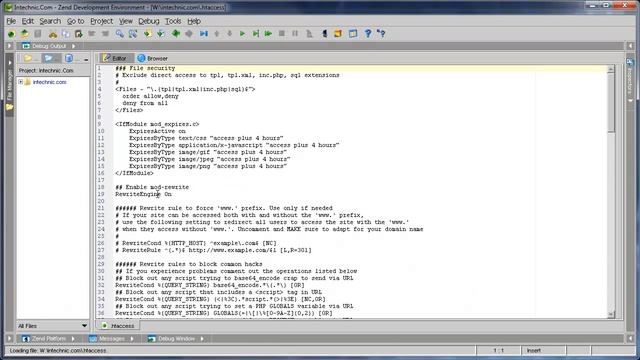Switch to the Browser tab

click(153, 58)
